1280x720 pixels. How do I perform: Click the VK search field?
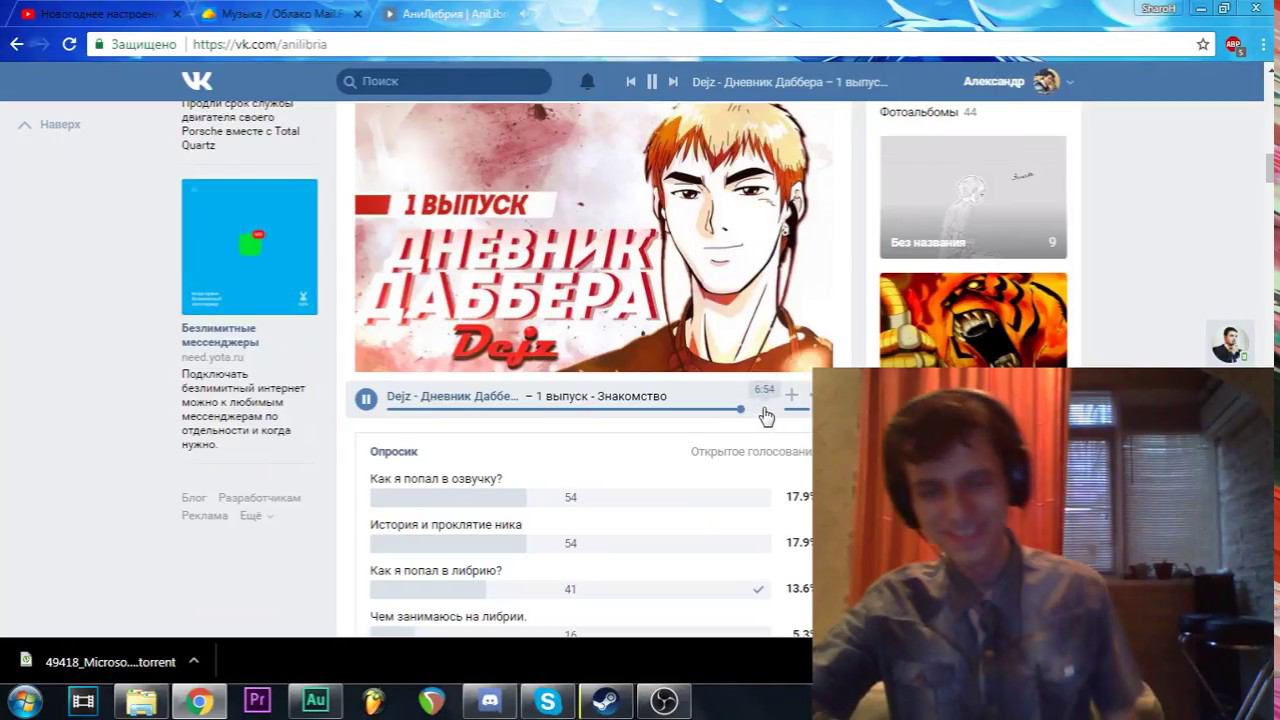point(444,81)
